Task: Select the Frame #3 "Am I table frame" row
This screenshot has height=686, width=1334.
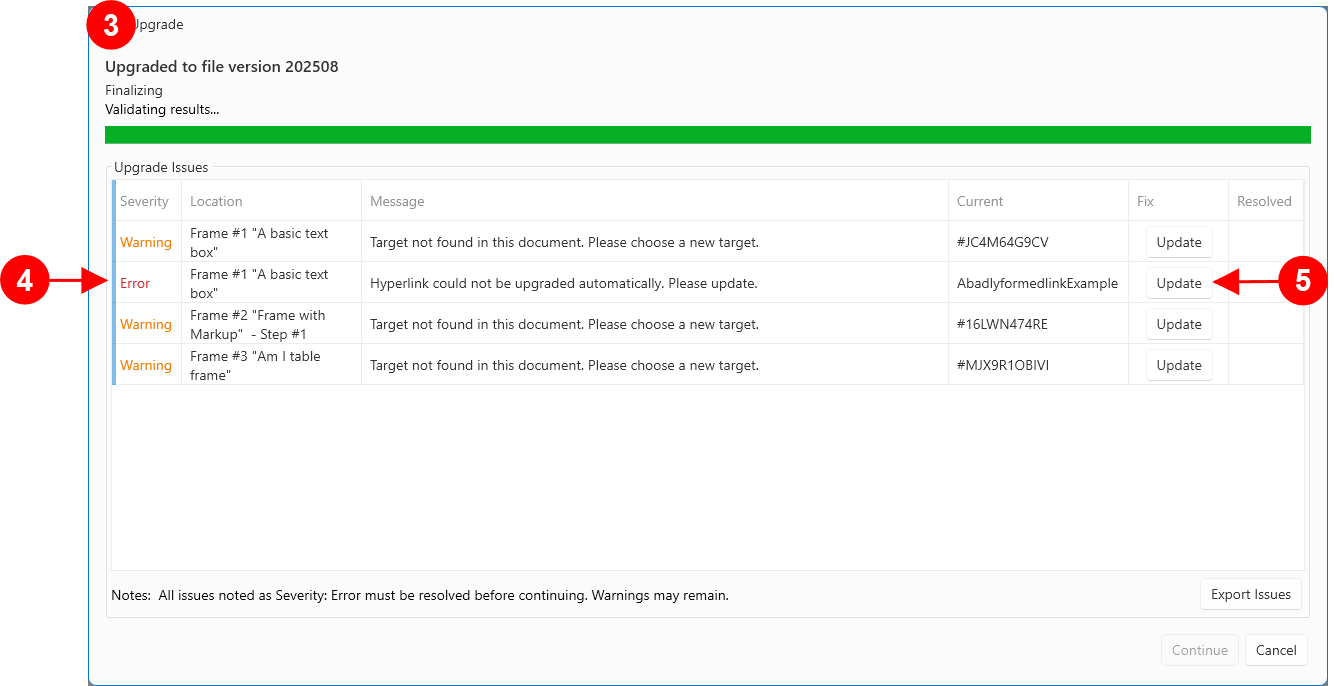Action: [564, 365]
